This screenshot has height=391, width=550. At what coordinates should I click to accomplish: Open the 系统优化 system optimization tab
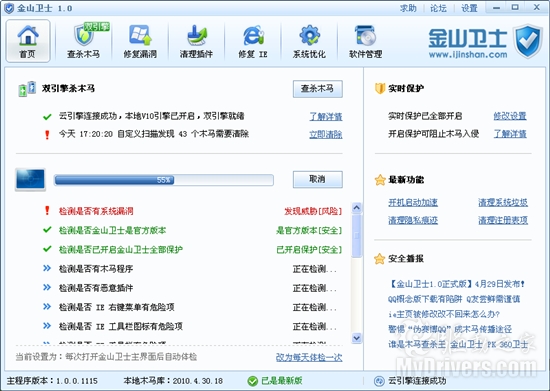(309, 41)
